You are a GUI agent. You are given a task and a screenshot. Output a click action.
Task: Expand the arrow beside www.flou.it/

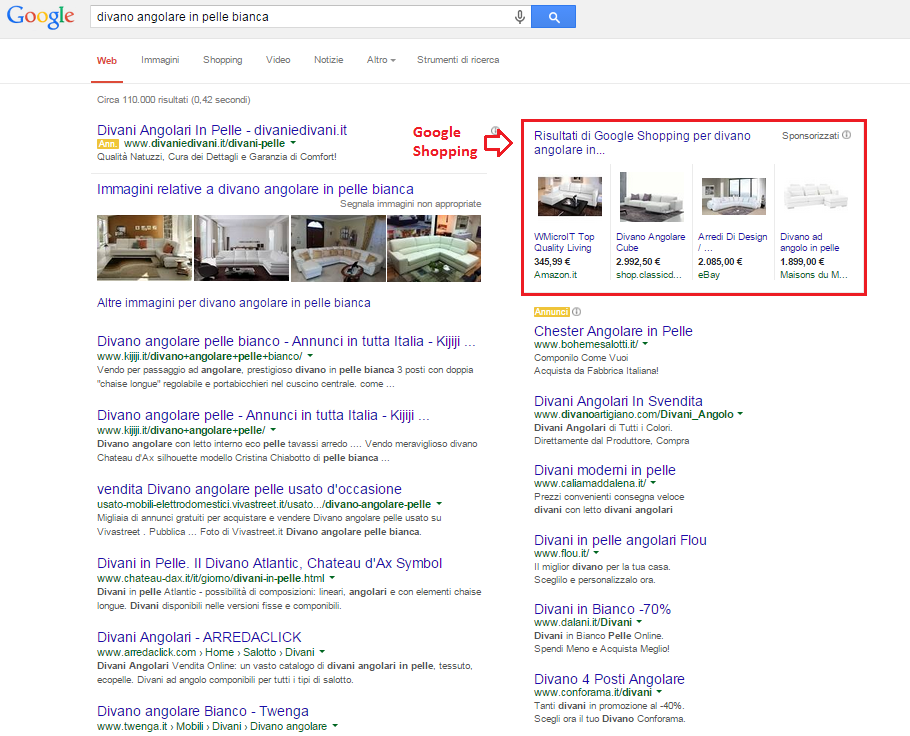pos(596,553)
